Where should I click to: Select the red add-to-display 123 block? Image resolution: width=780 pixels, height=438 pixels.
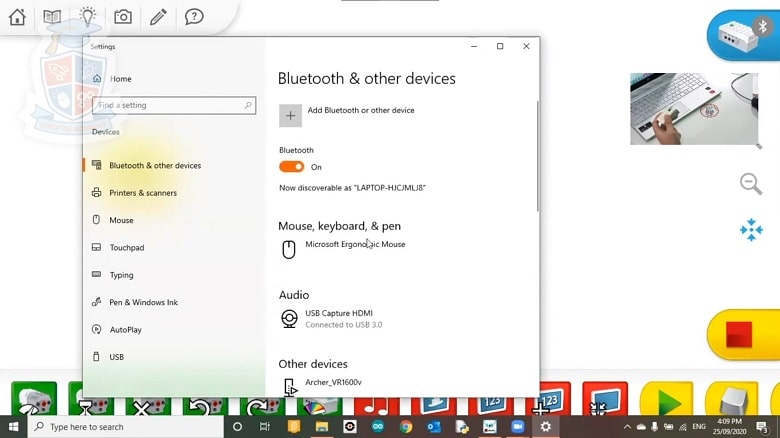[548, 398]
